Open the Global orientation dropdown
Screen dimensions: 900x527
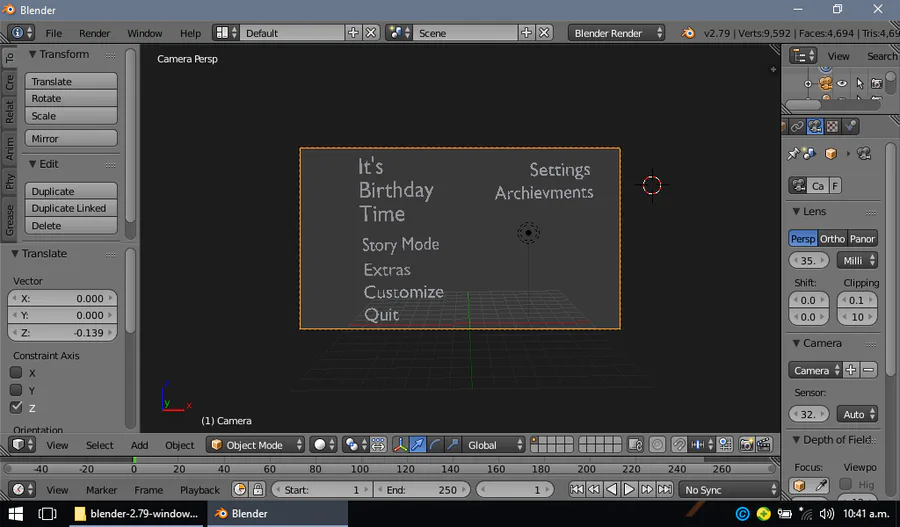(494, 445)
